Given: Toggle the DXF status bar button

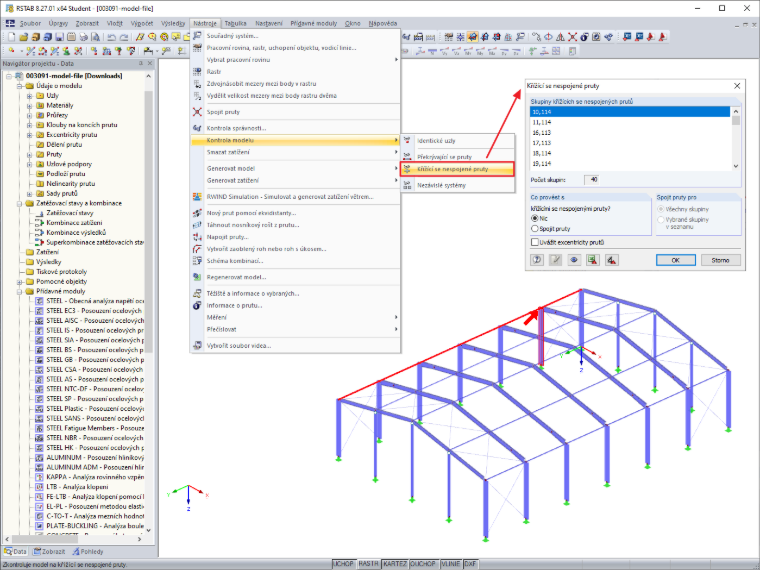Looking at the screenshot, I should 471,564.
